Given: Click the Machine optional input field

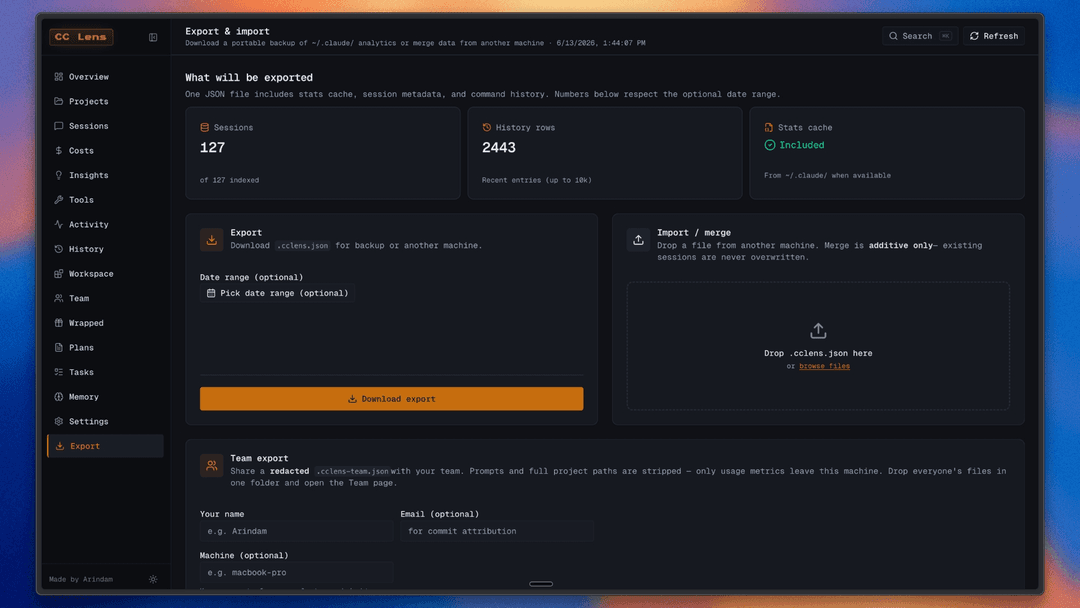Looking at the screenshot, I should pyautogui.click(x=296, y=572).
